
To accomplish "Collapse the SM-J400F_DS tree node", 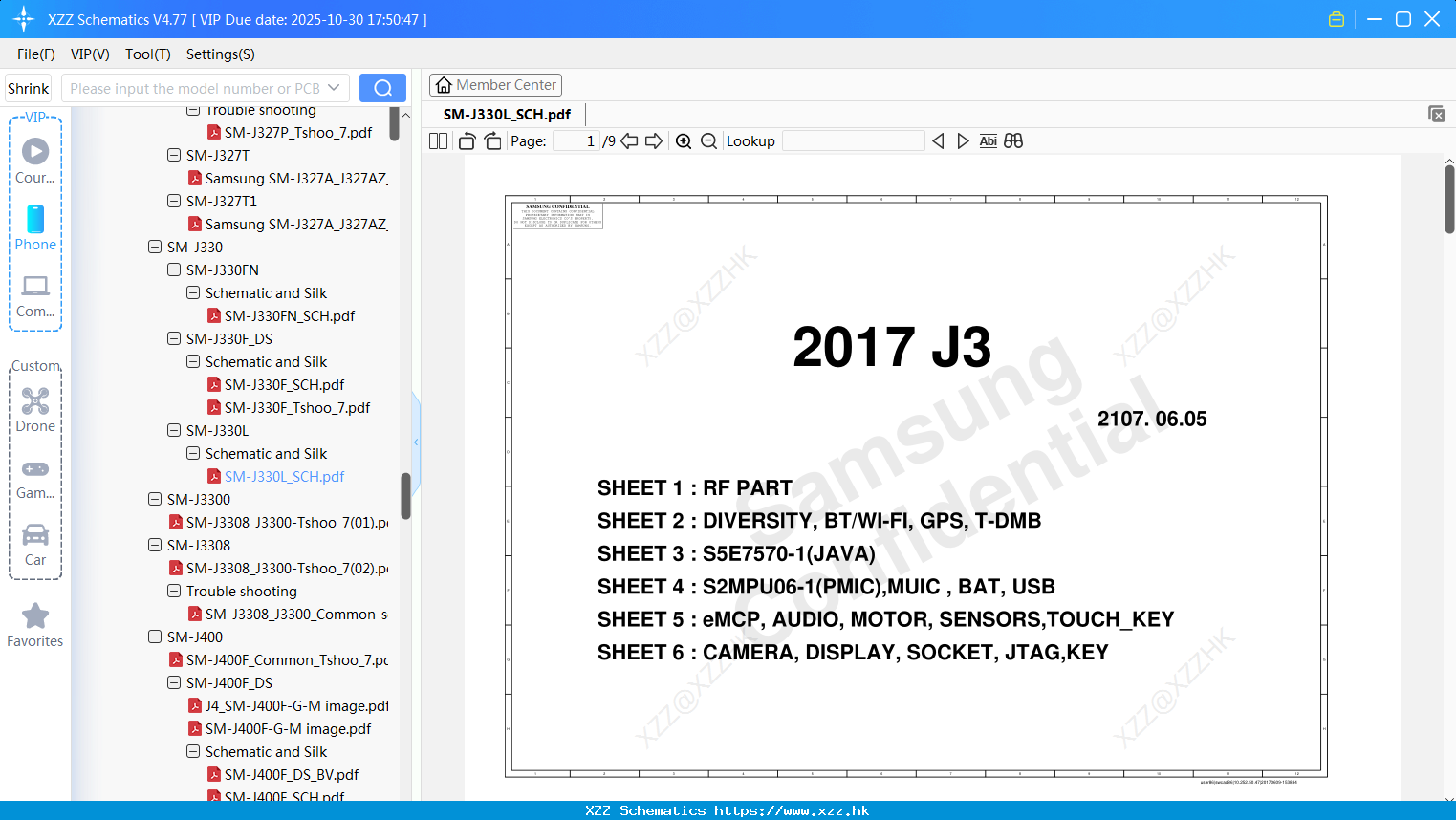I will click(x=174, y=682).
